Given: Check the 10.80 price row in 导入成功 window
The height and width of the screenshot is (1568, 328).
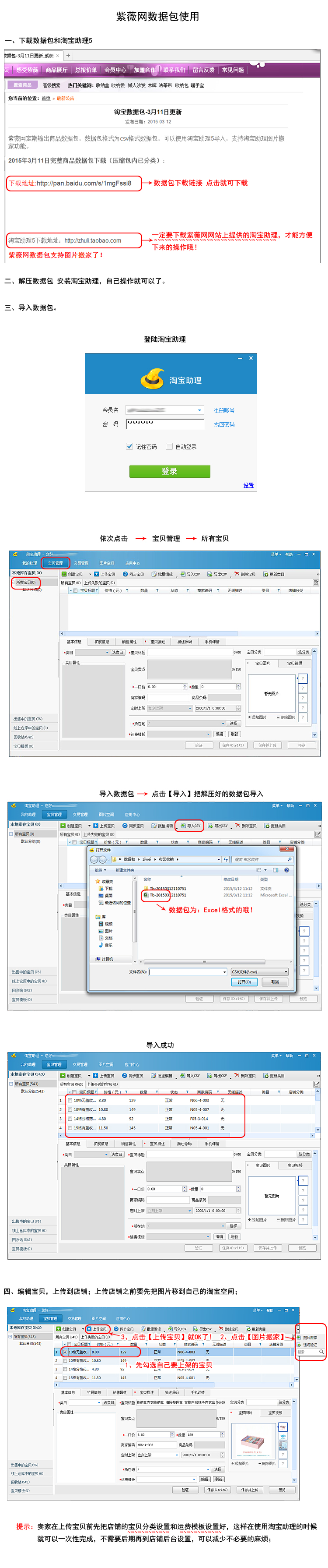Looking at the screenshot, I should click(x=70, y=1109).
